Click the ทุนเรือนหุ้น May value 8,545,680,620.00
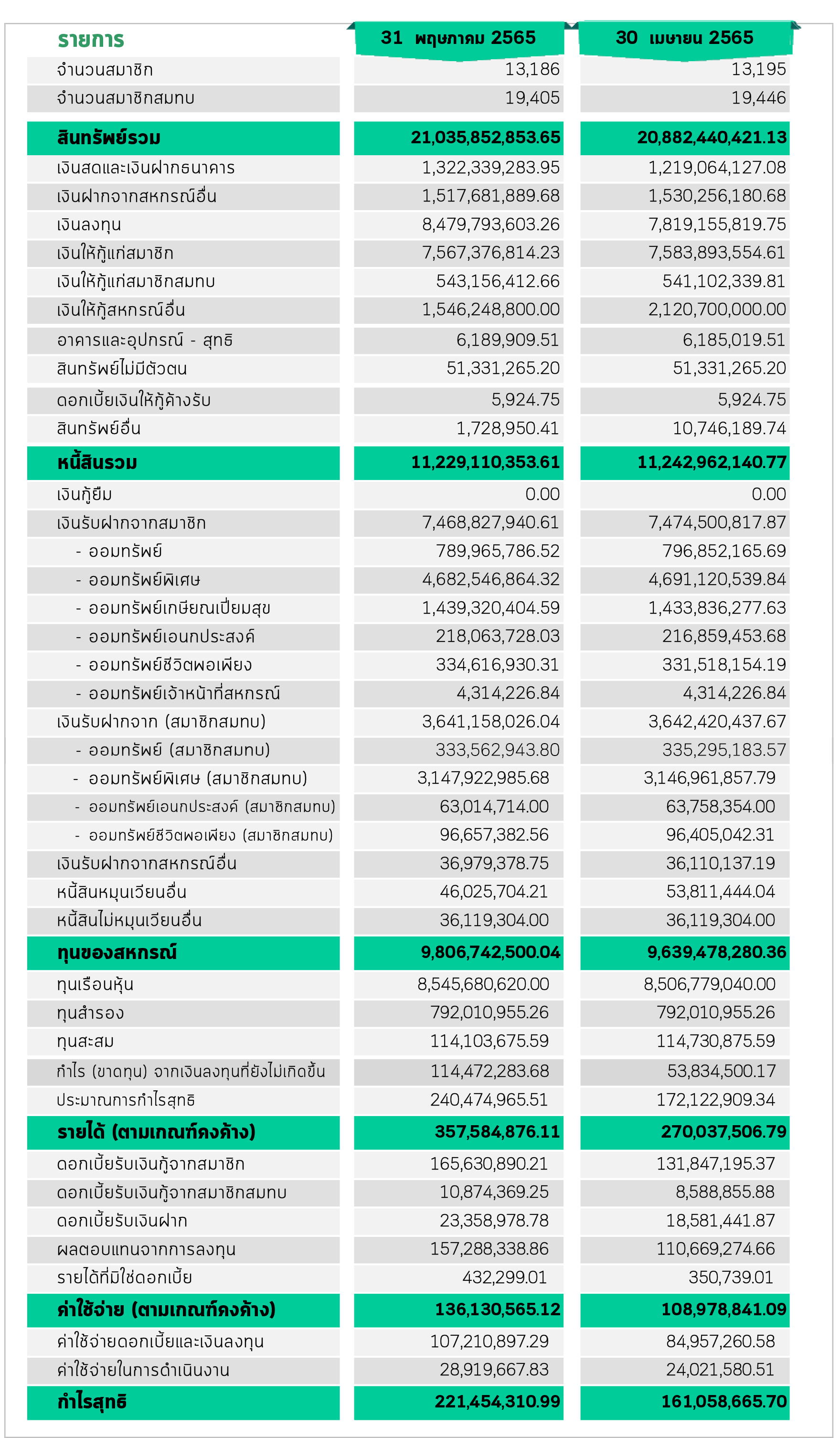840x1438 pixels. [x=483, y=984]
